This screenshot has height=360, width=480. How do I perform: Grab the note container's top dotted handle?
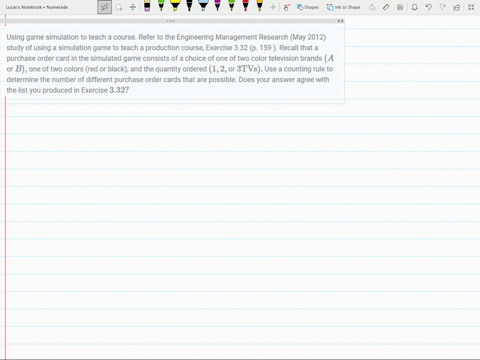pos(171,21)
